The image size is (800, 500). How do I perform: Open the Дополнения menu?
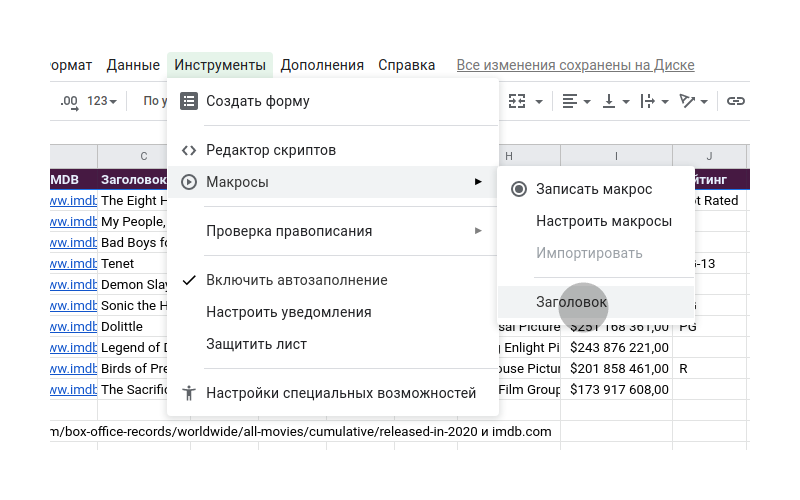(x=322, y=65)
